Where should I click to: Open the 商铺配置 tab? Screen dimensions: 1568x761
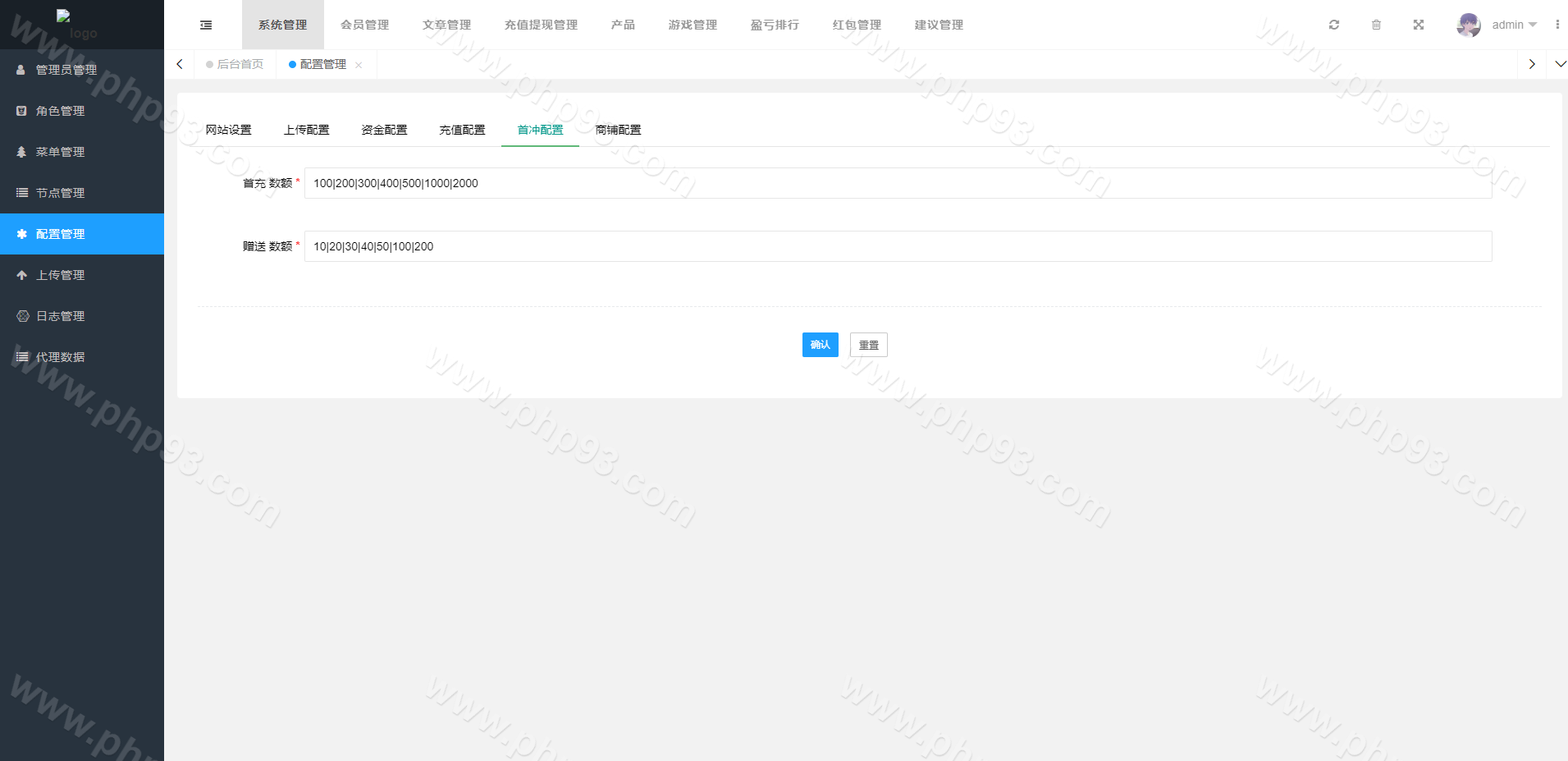[x=618, y=130]
